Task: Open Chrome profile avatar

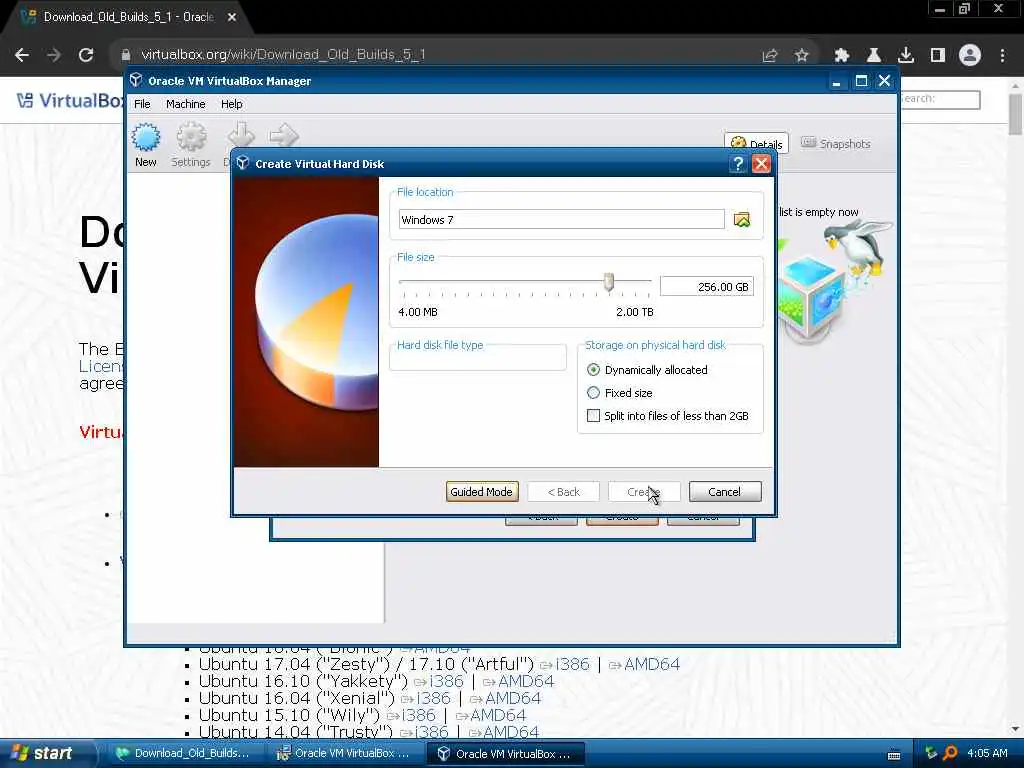Action: (970, 55)
